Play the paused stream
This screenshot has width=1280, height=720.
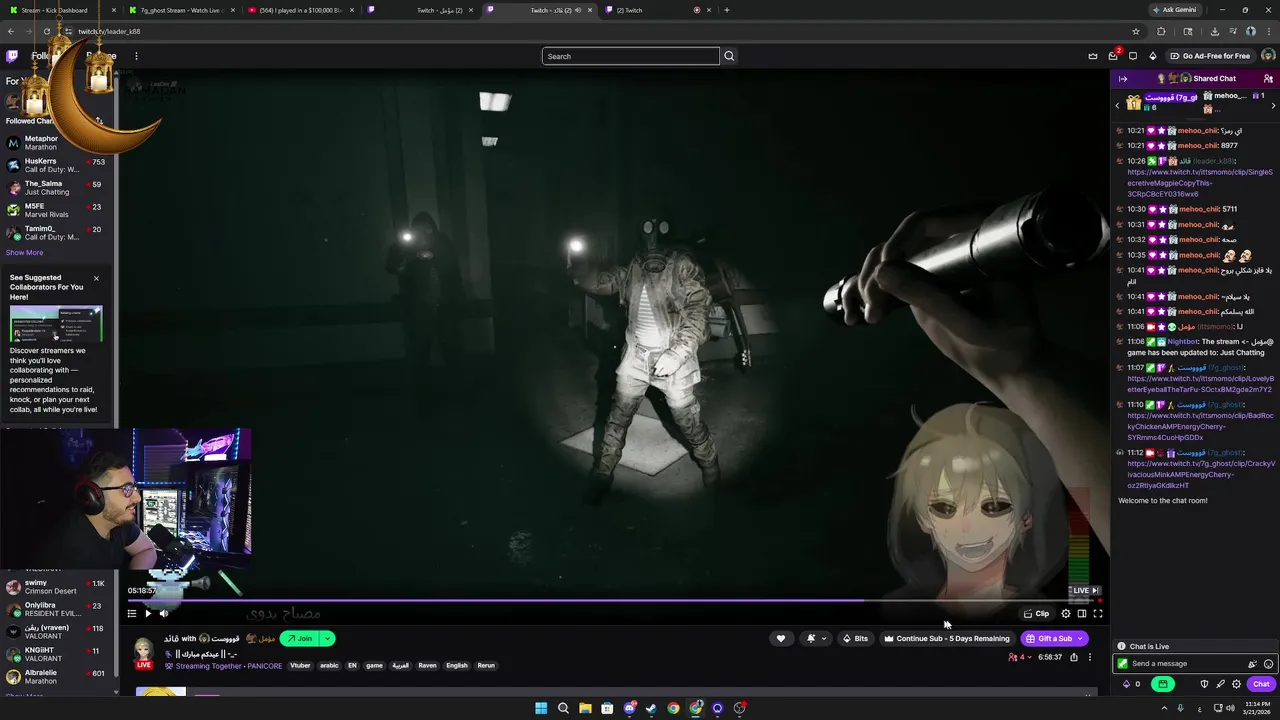coord(148,614)
